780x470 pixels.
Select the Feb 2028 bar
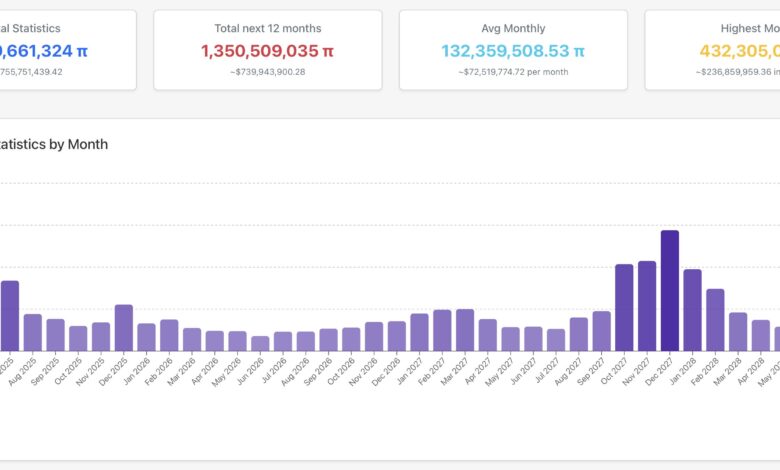(x=715, y=320)
